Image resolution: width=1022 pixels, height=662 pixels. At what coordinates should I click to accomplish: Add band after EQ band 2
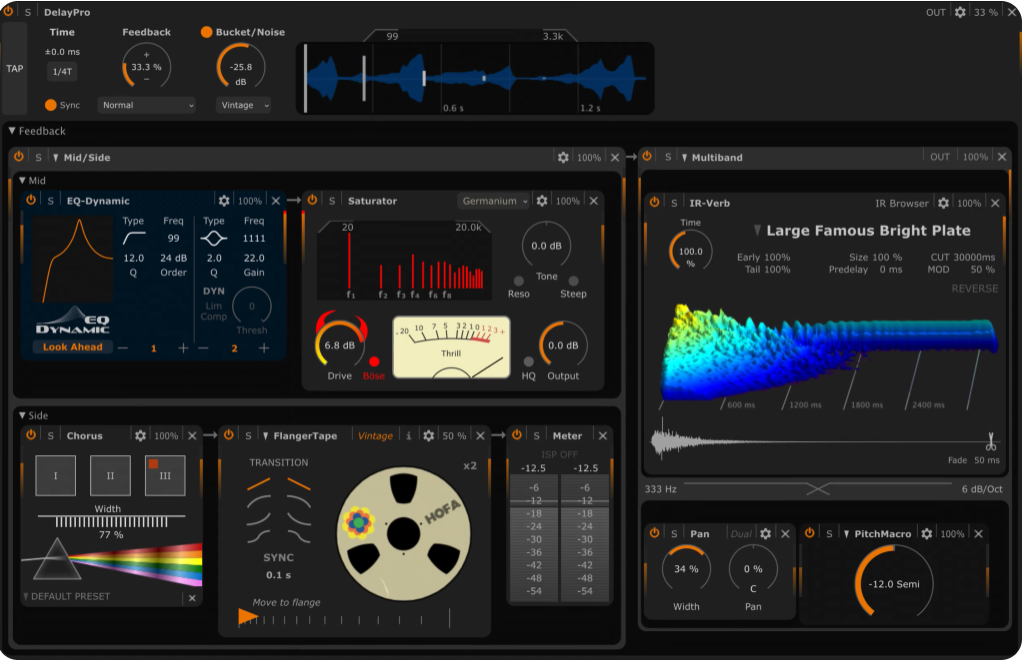264,349
